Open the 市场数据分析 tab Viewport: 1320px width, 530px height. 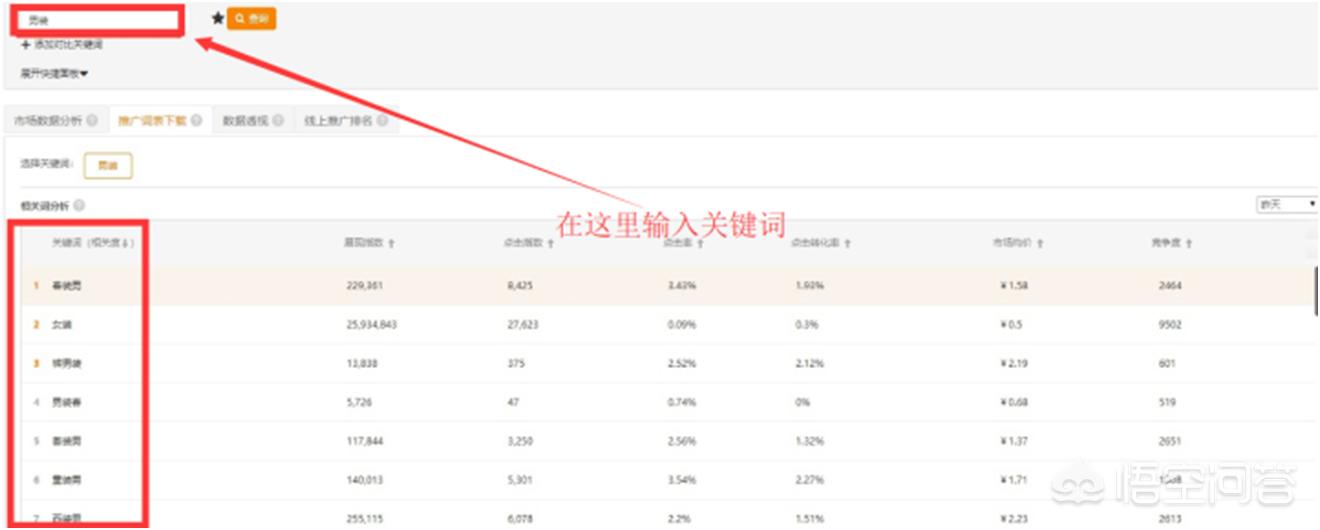pyautogui.click(x=48, y=121)
